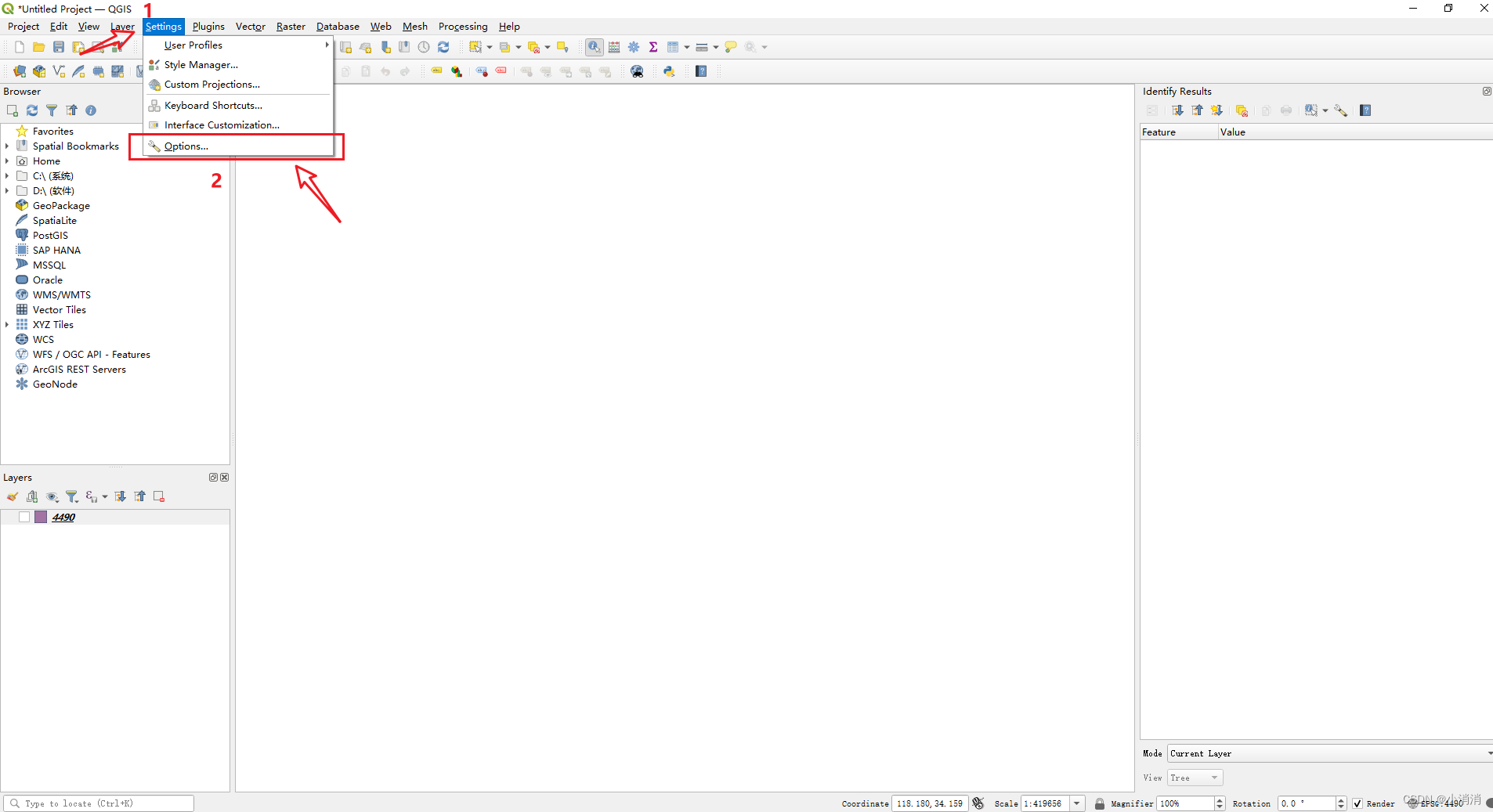This screenshot has height=812, width=1493.
Task: Toggle the Render checkbox in status bar
Action: point(1357,803)
